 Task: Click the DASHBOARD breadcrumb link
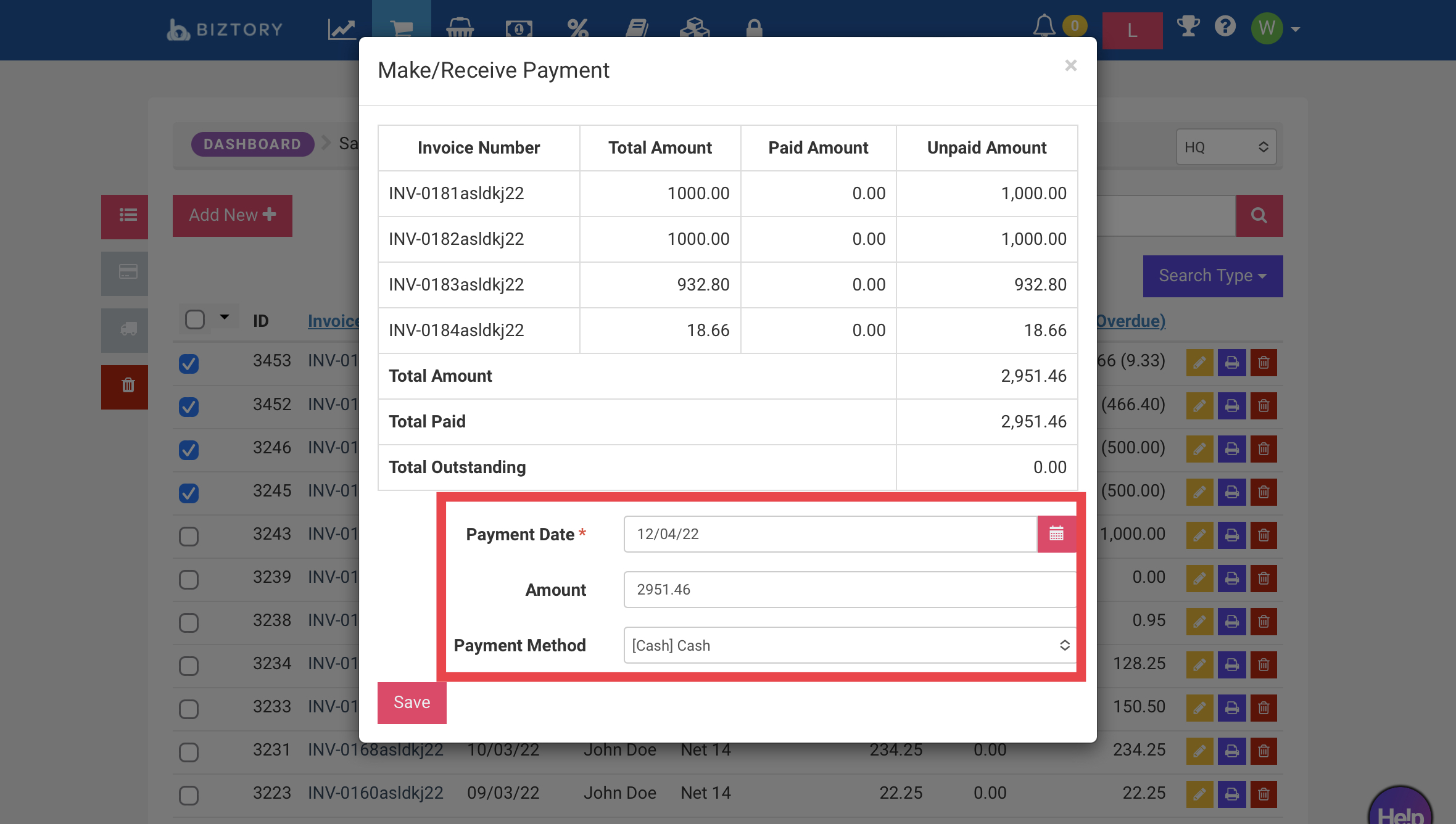tap(252, 144)
